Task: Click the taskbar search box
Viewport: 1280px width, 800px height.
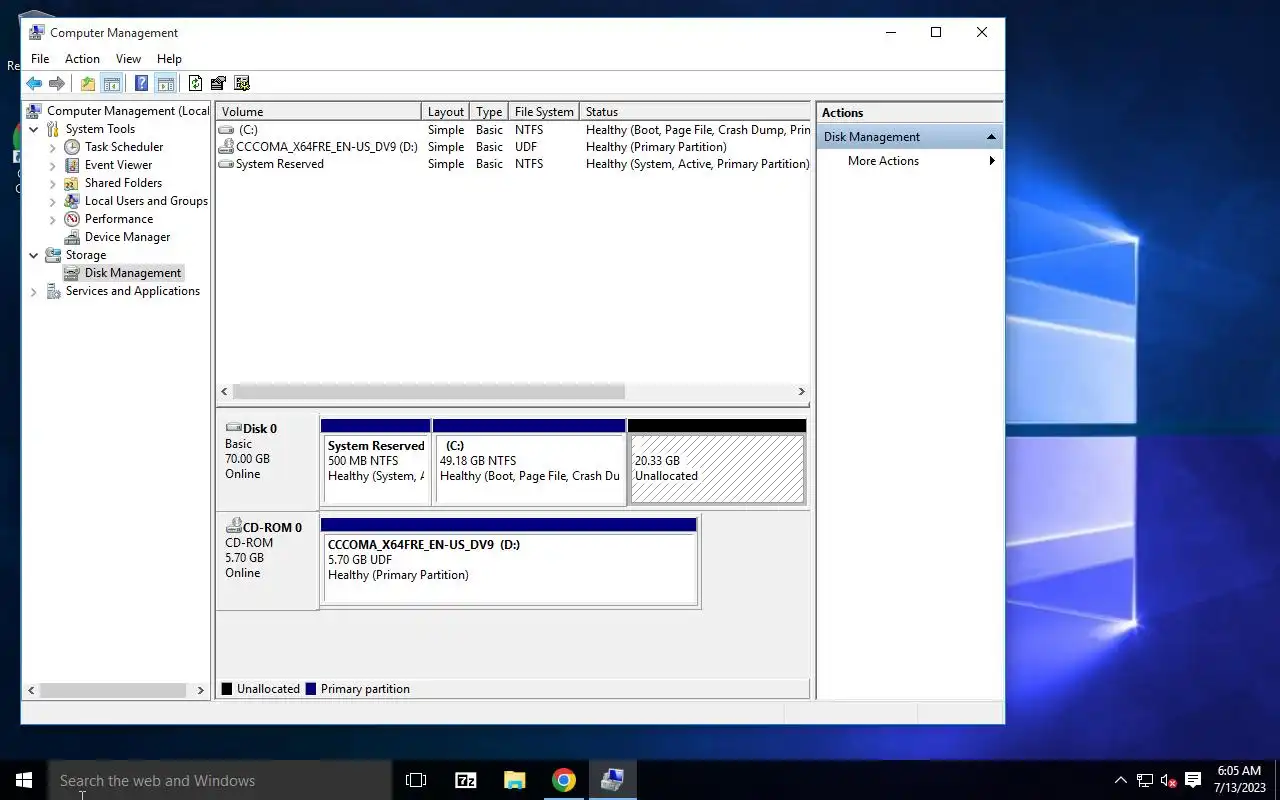Action: [220, 780]
